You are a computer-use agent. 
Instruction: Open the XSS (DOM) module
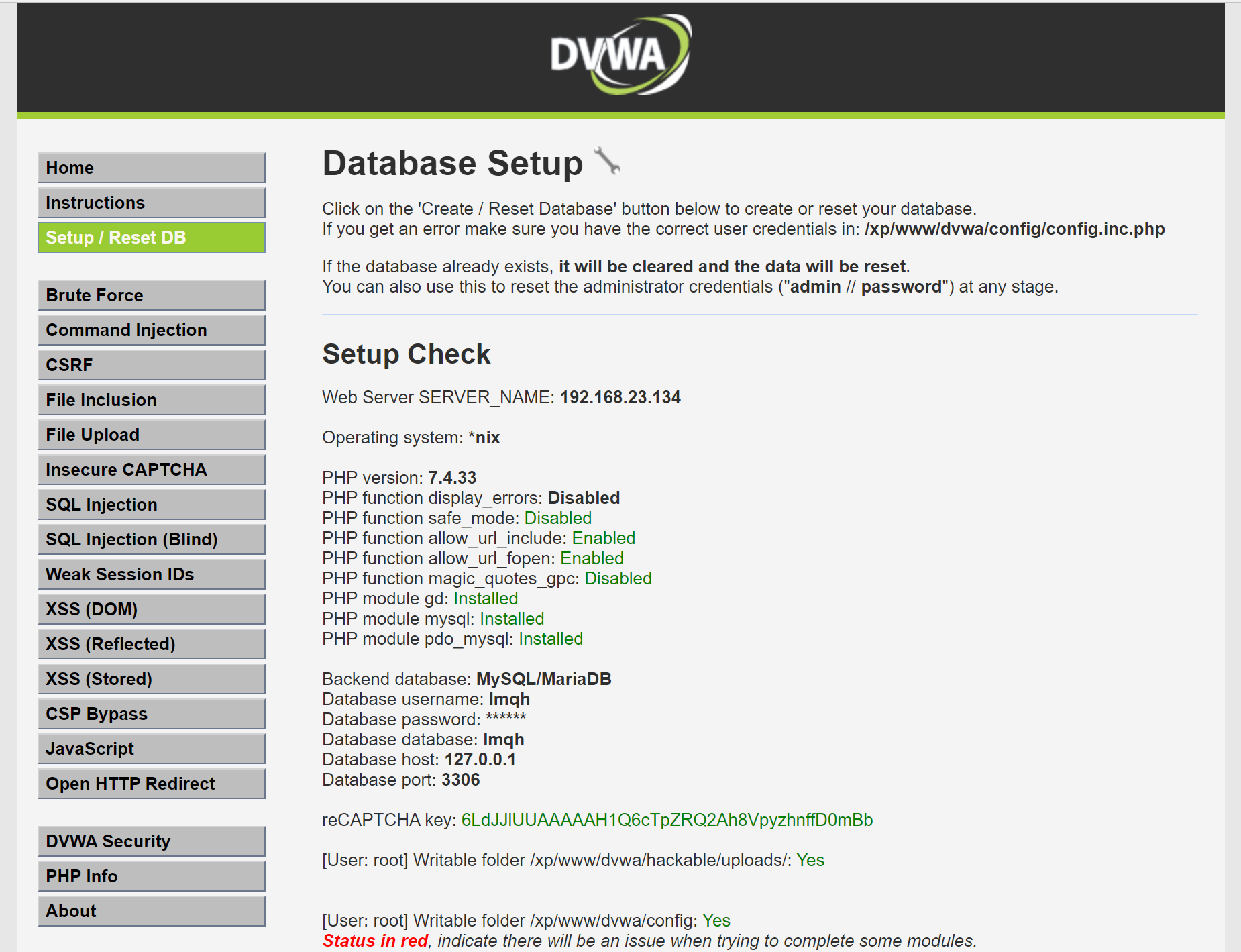[152, 609]
